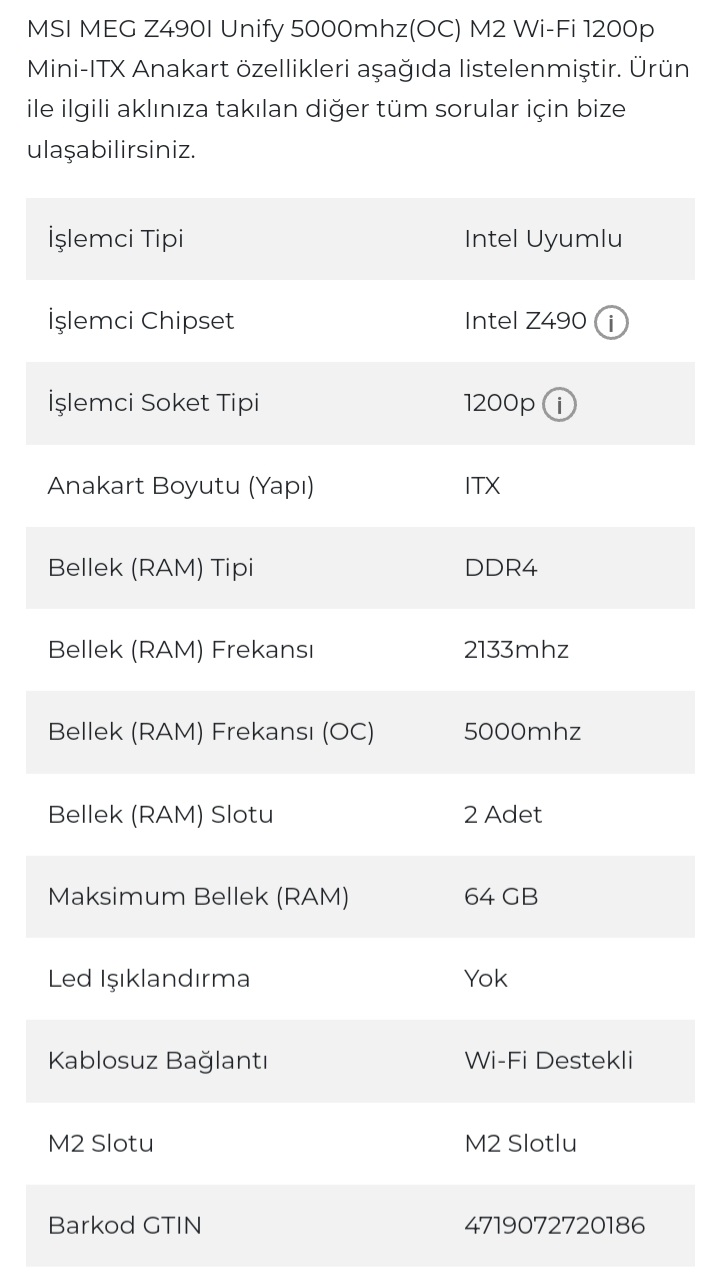Open info icon next to 1200p socket
The image size is (720, 1280).
click(x=559, y=404)
